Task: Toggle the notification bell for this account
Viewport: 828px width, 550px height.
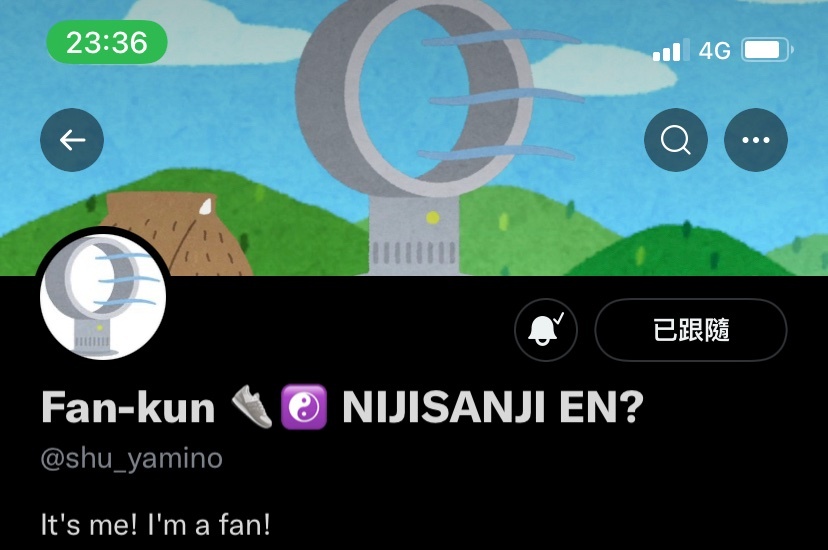Action: click(545, 330)
